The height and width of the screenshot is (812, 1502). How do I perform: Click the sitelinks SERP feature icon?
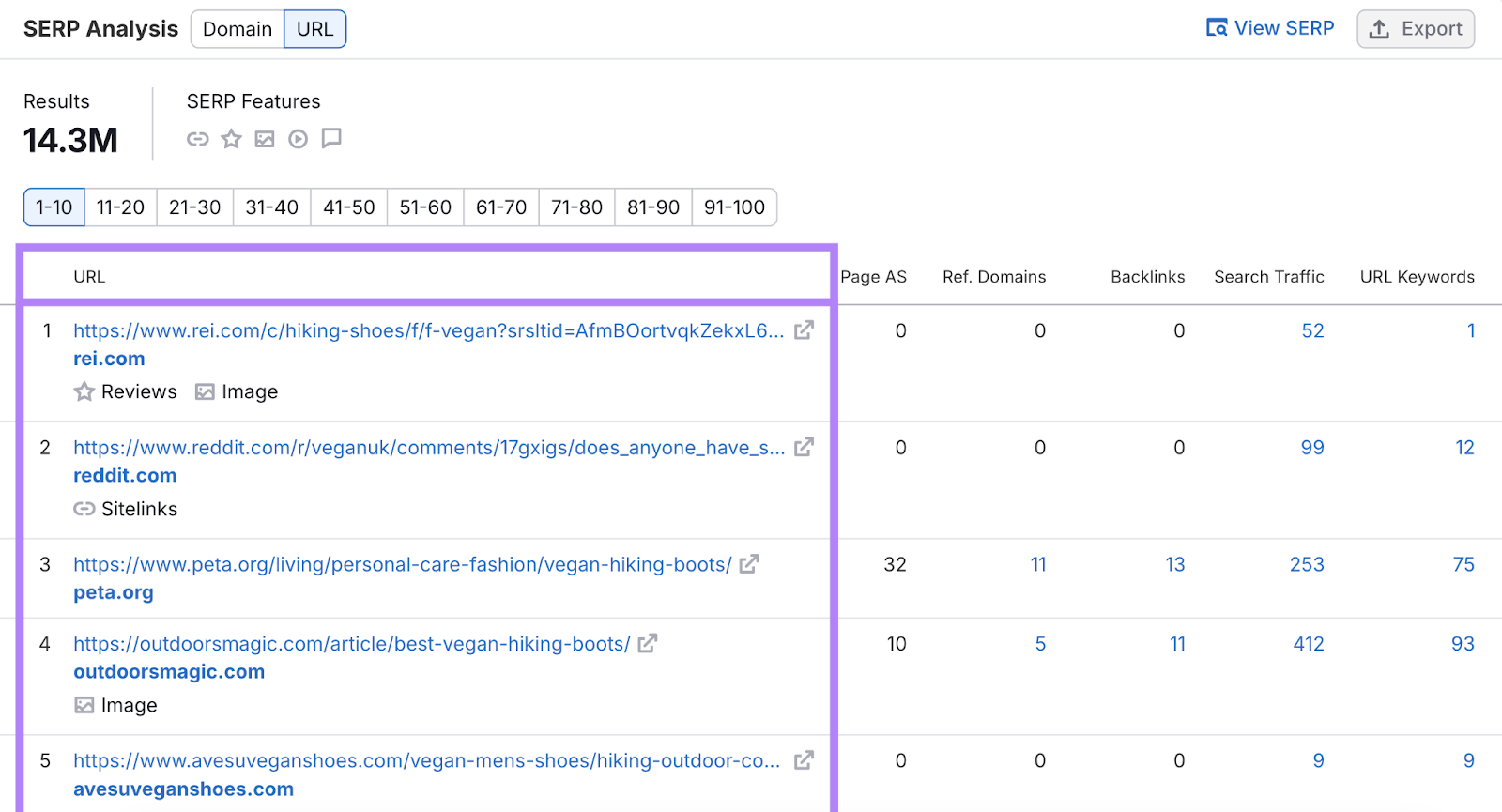click(x=197, y=139)
